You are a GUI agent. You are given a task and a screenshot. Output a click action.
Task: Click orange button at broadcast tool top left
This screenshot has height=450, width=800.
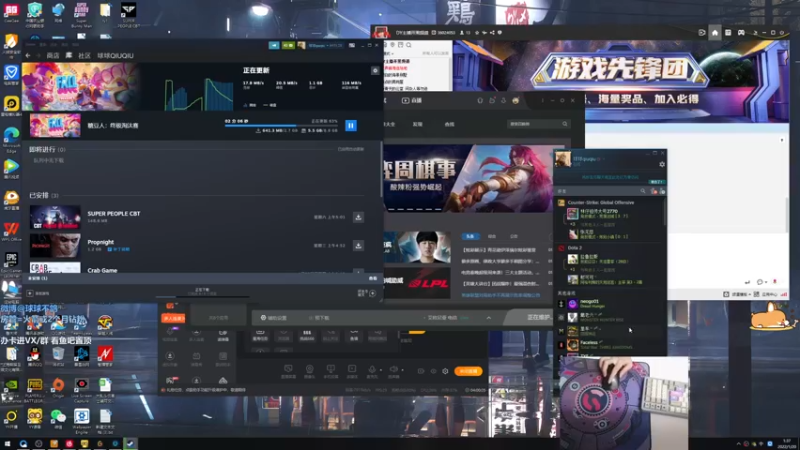click(x=173, y=318)
